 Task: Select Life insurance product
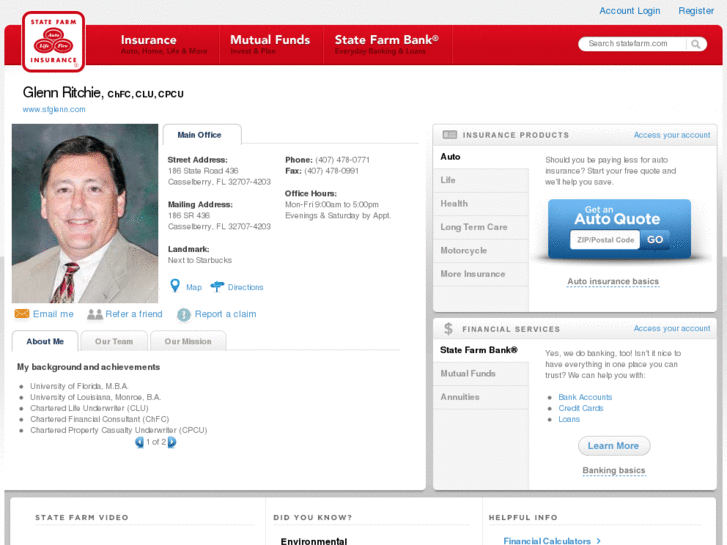481,180
